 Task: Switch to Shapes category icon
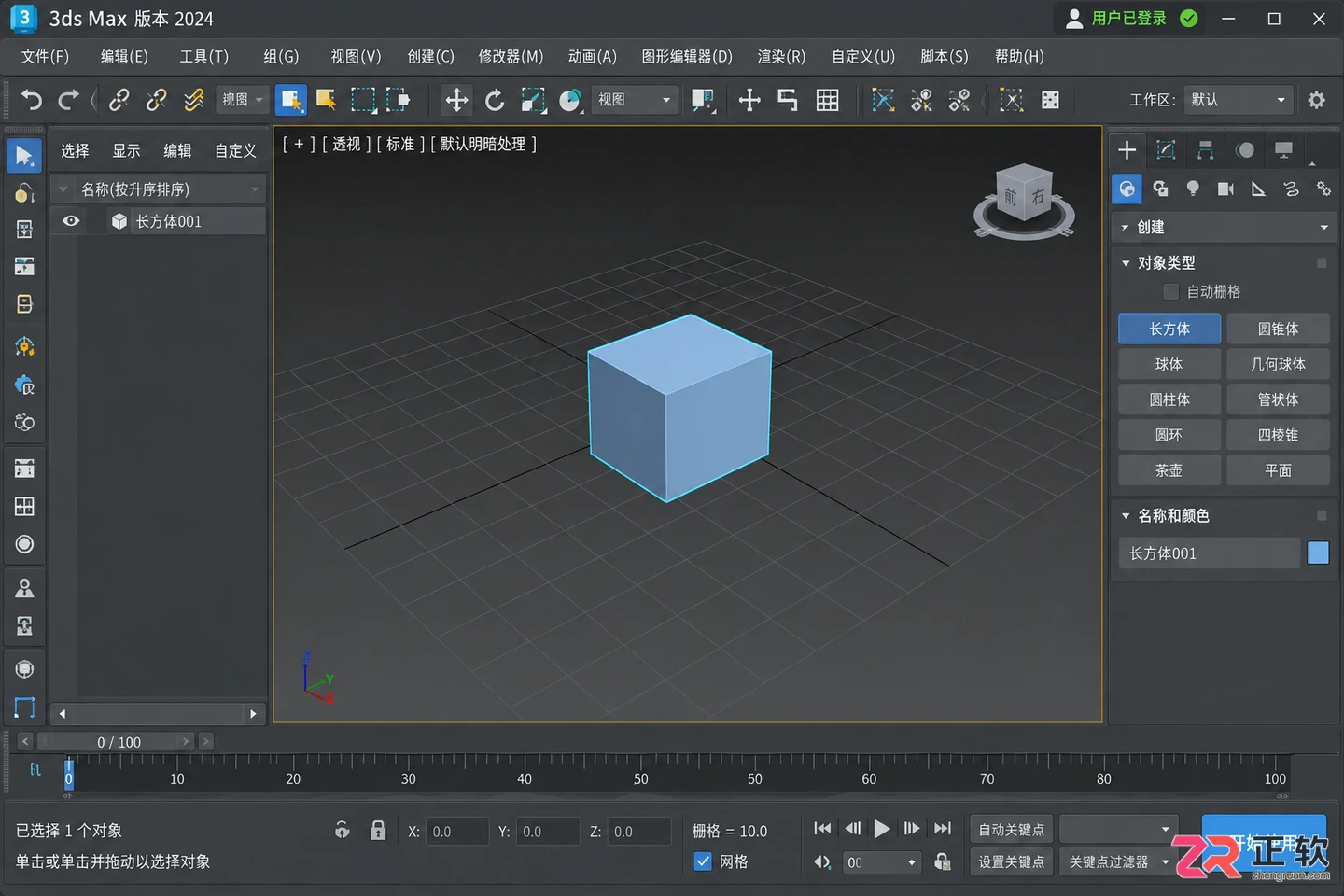(1160, 189)
